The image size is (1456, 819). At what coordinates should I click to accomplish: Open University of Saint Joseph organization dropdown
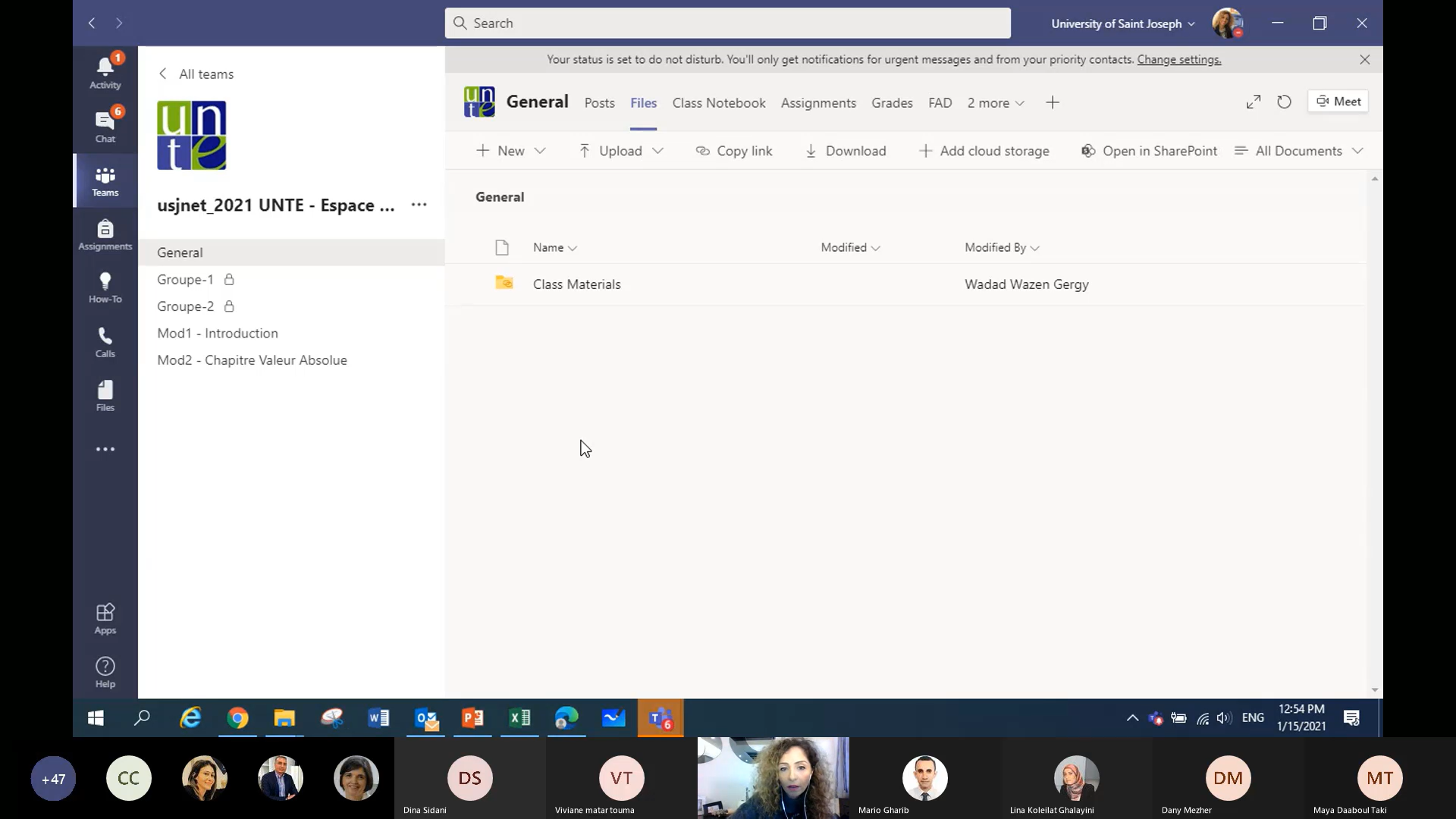(x=1122, y=24)
